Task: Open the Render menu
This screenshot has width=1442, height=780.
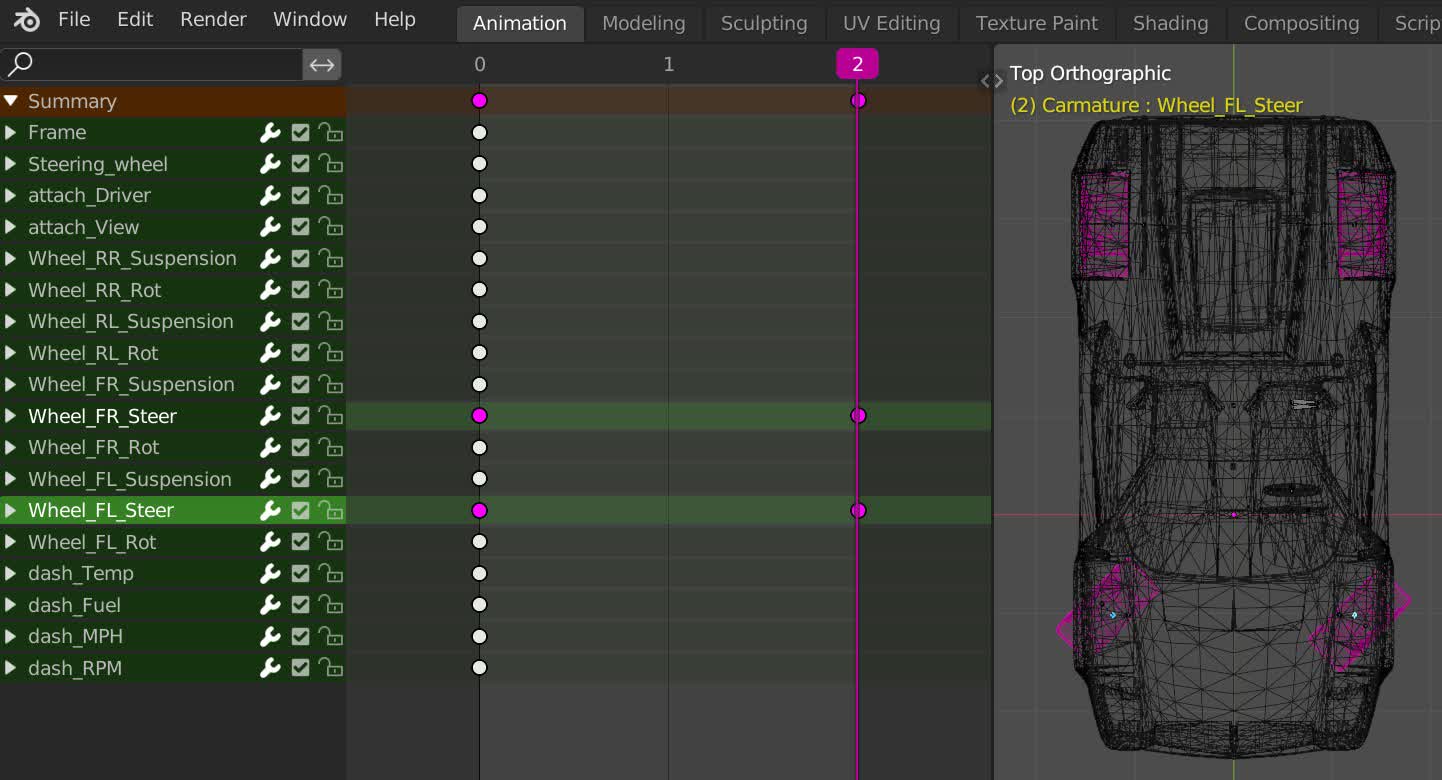Action: coord(213,20)
